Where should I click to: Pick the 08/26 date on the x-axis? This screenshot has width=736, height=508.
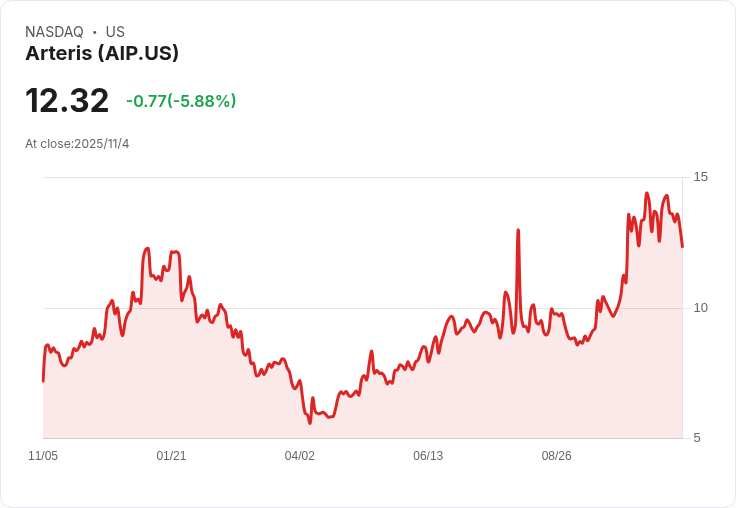pos(556,456)
